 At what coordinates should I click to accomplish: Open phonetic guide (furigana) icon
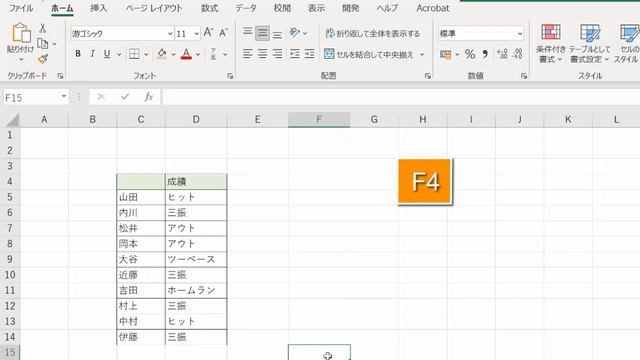point(213,54)
